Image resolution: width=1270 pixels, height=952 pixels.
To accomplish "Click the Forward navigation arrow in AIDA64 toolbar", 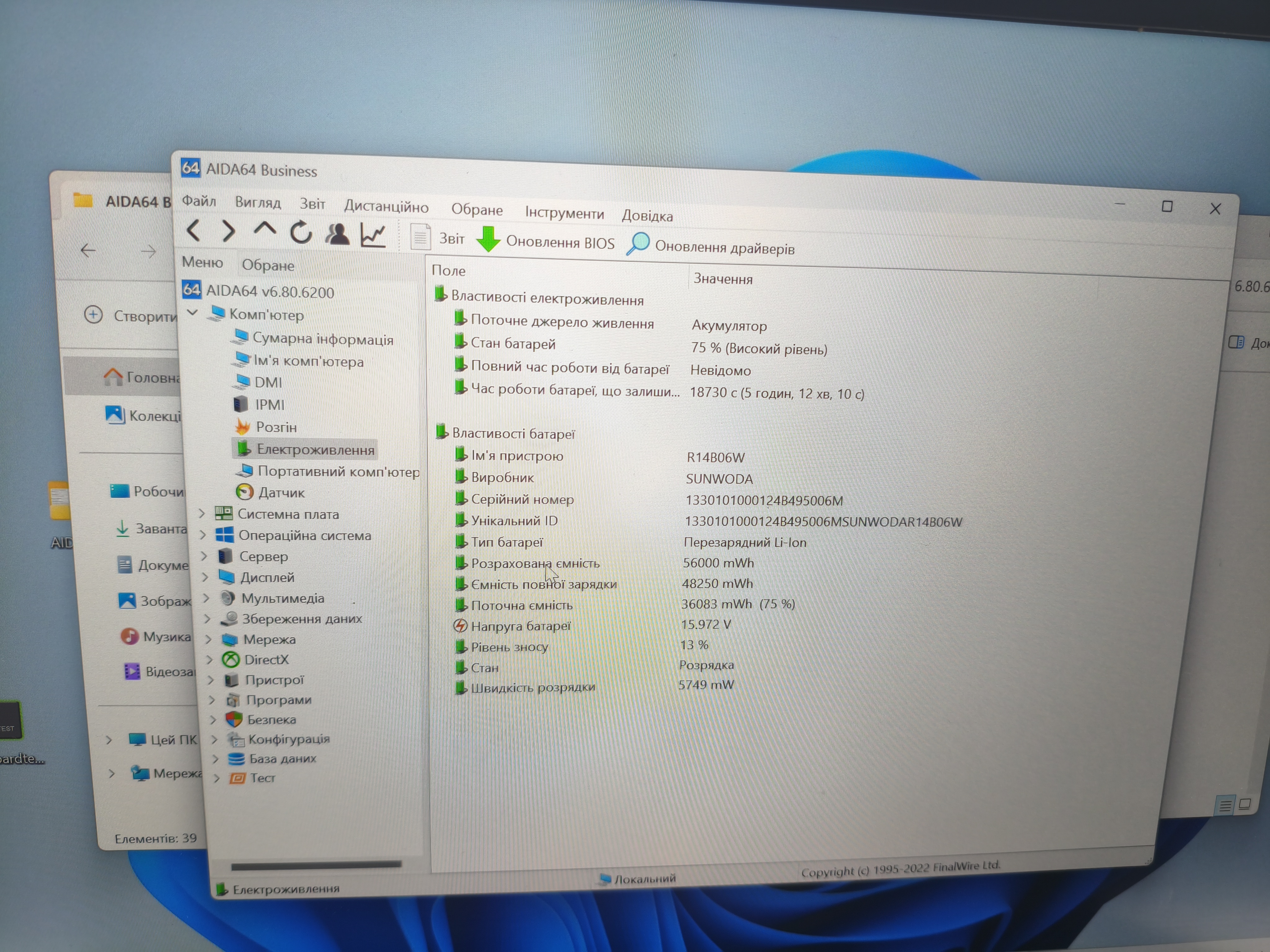I will tap(229, 231).
